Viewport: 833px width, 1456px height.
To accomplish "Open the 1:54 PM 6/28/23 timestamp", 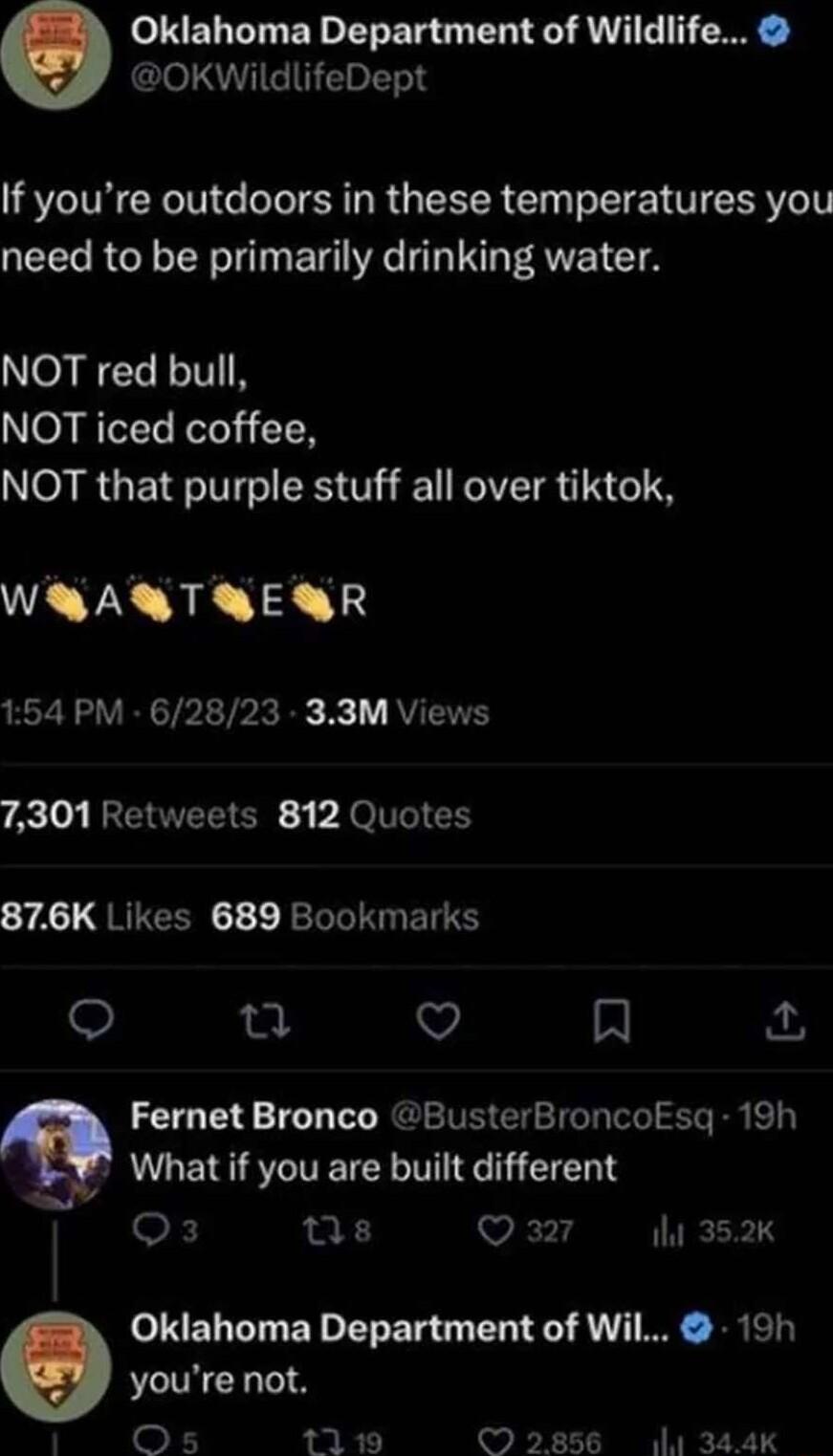I will pyautogui.click(x=142, y=712).
